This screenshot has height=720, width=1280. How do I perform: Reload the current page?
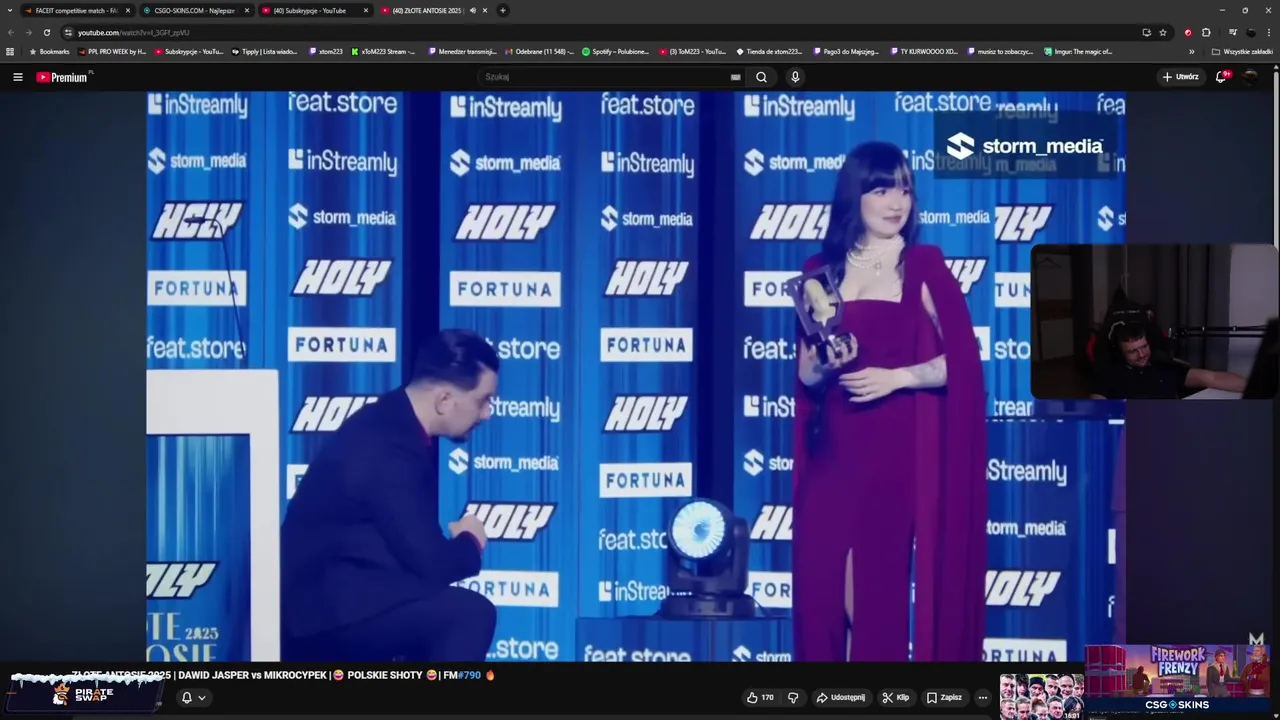tap(46, 32)
